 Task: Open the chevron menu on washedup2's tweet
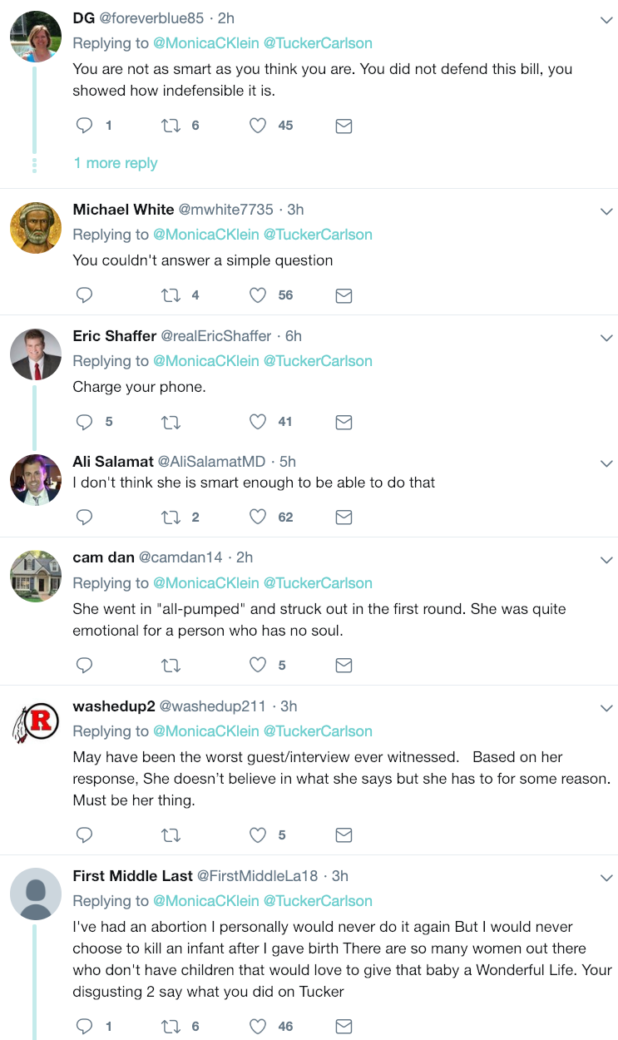[x=605, y=708]
